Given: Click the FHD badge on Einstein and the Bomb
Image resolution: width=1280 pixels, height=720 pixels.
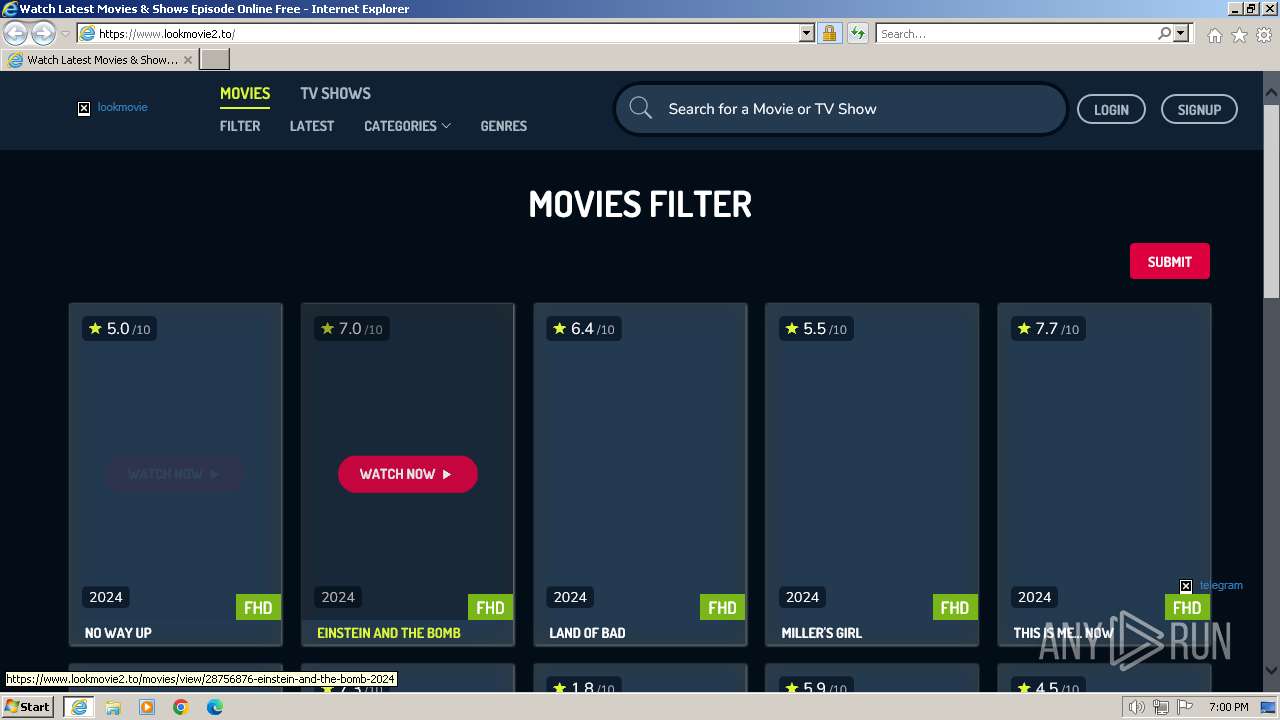Looking at the screenshot, I should tap(490, 607).
